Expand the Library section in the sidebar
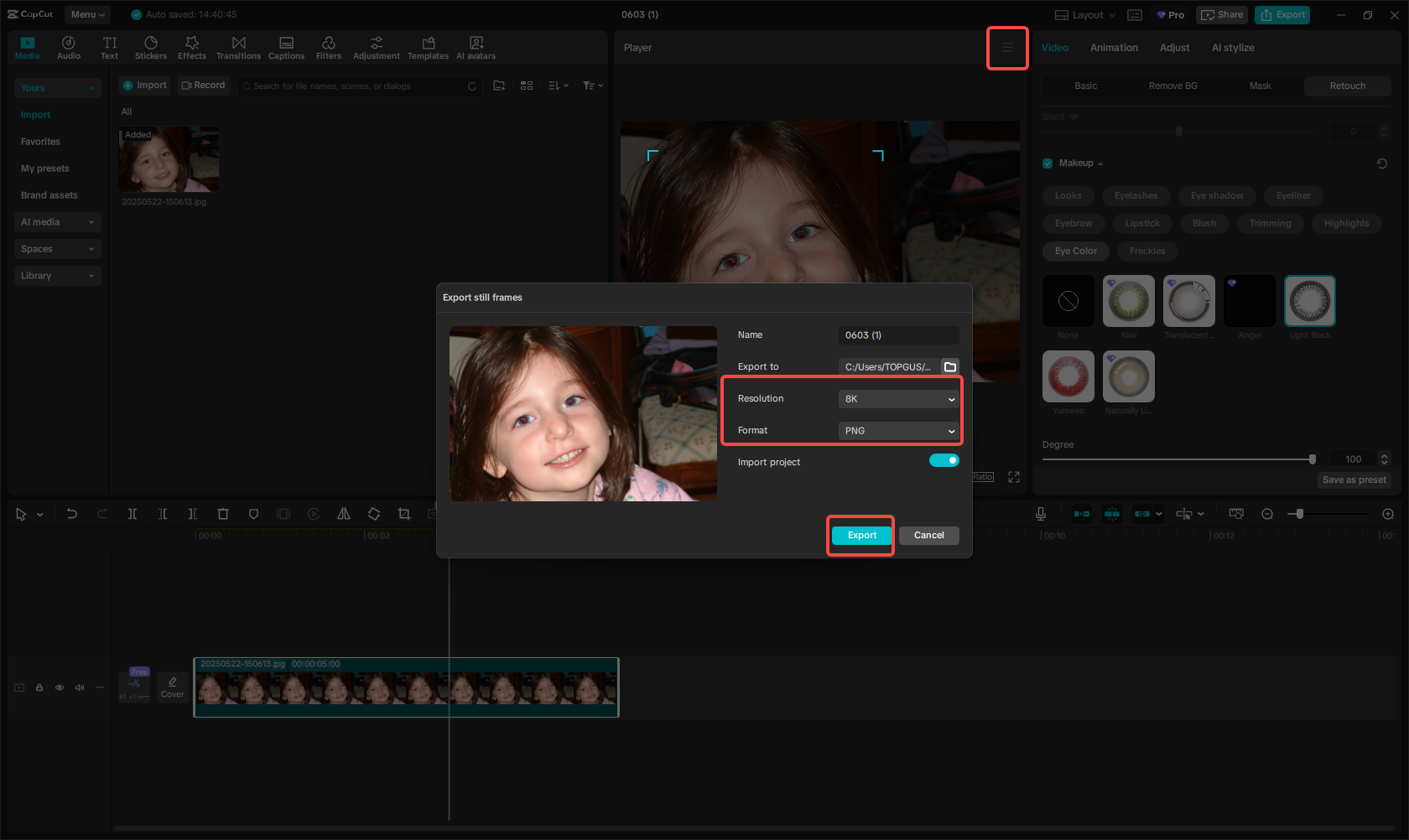 pyautogui.click(x=57, y=275)
